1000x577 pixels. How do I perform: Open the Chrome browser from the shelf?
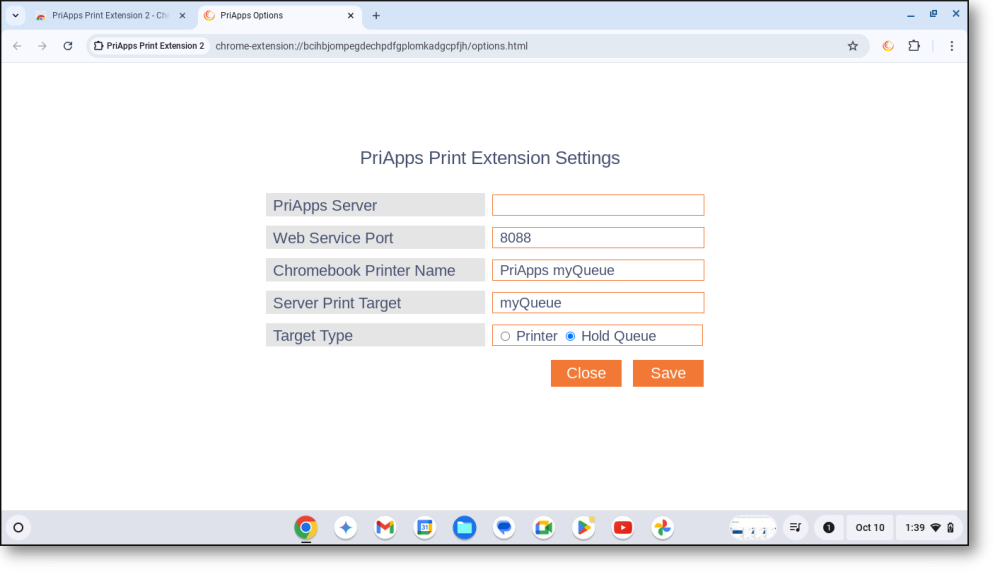coord(305,528)
